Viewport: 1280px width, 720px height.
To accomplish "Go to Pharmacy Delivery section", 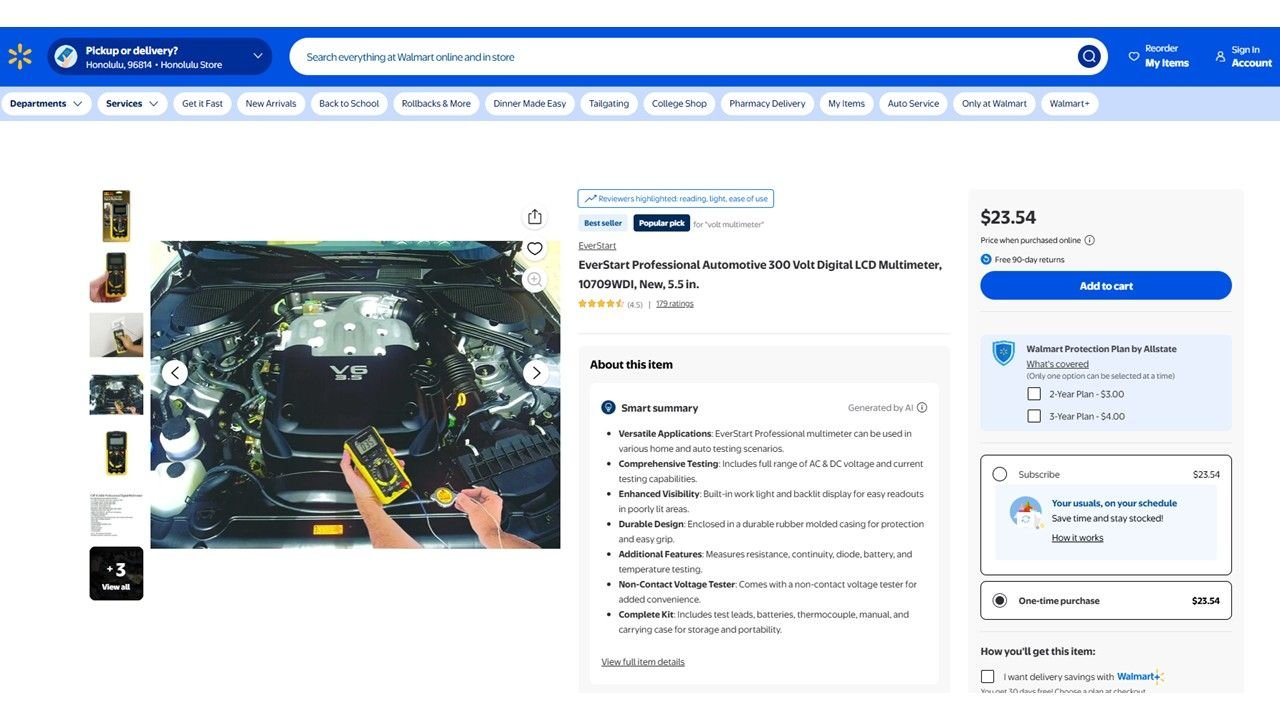I will coord(767,104).
